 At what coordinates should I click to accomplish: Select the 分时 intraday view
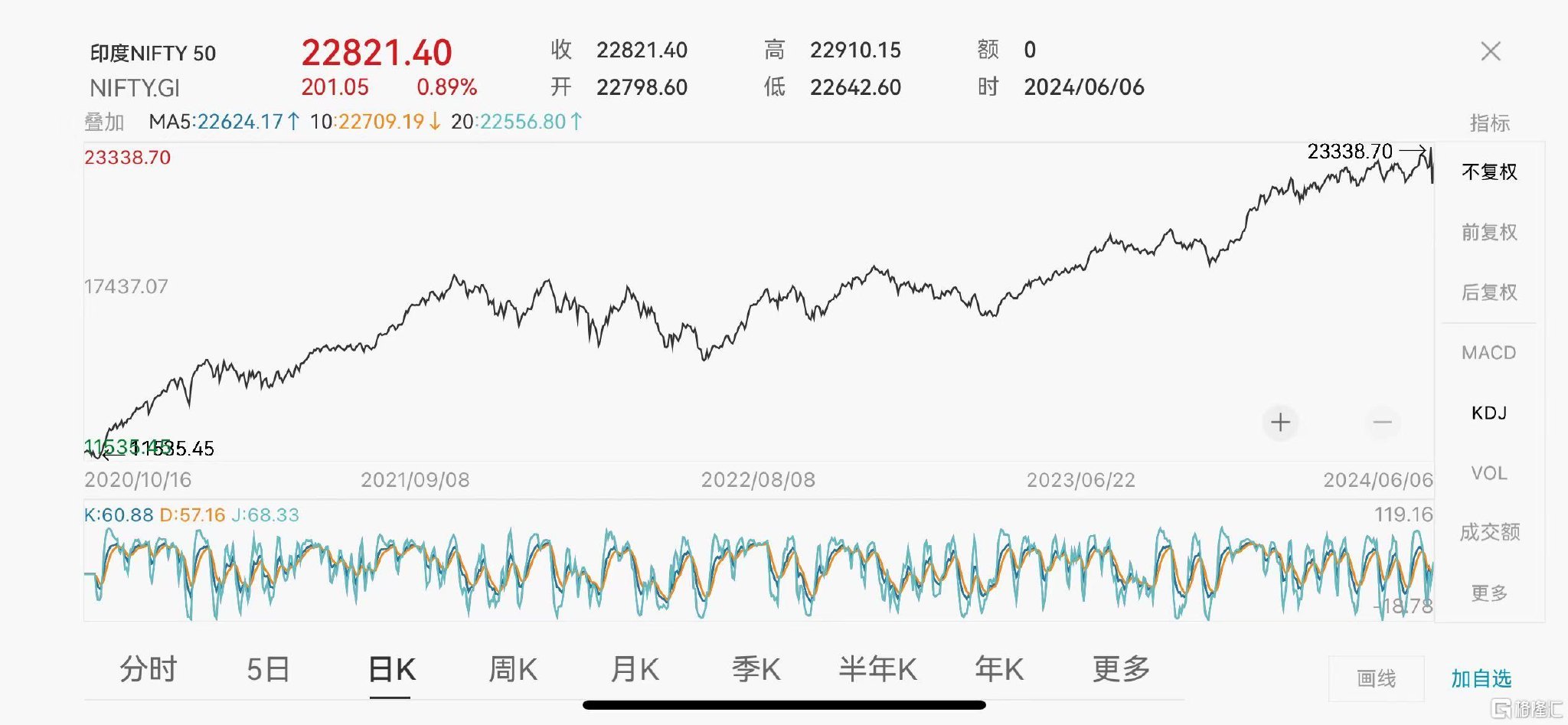tap(150, 668)
